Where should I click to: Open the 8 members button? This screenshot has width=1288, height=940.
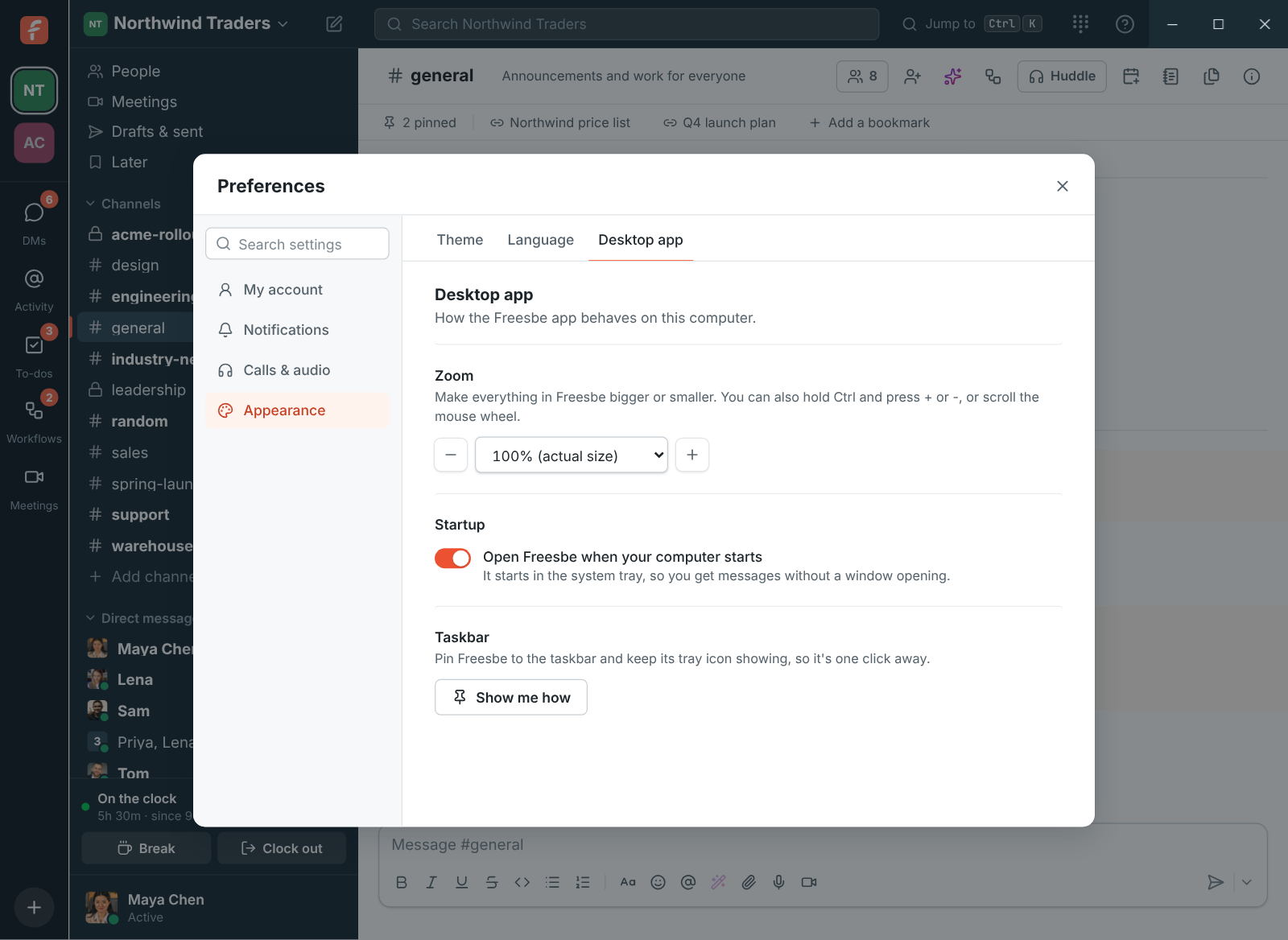click(x=862, y=76)
